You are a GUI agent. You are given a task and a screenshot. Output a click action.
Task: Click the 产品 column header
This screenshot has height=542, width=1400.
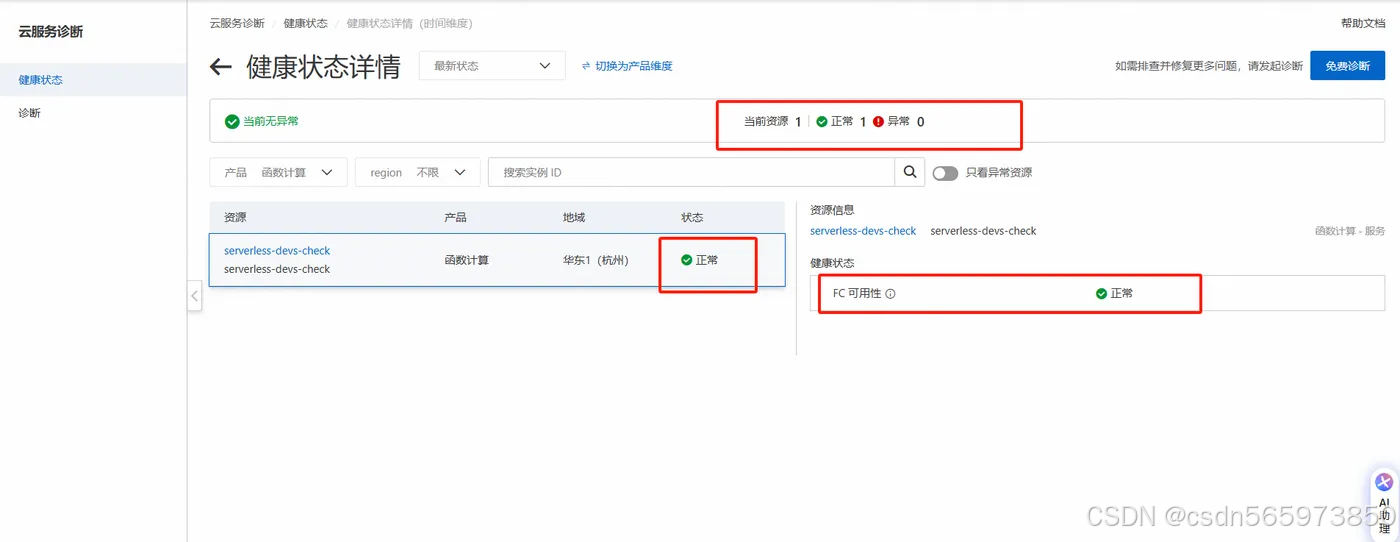pyautogui.click(x=455, y=217)
